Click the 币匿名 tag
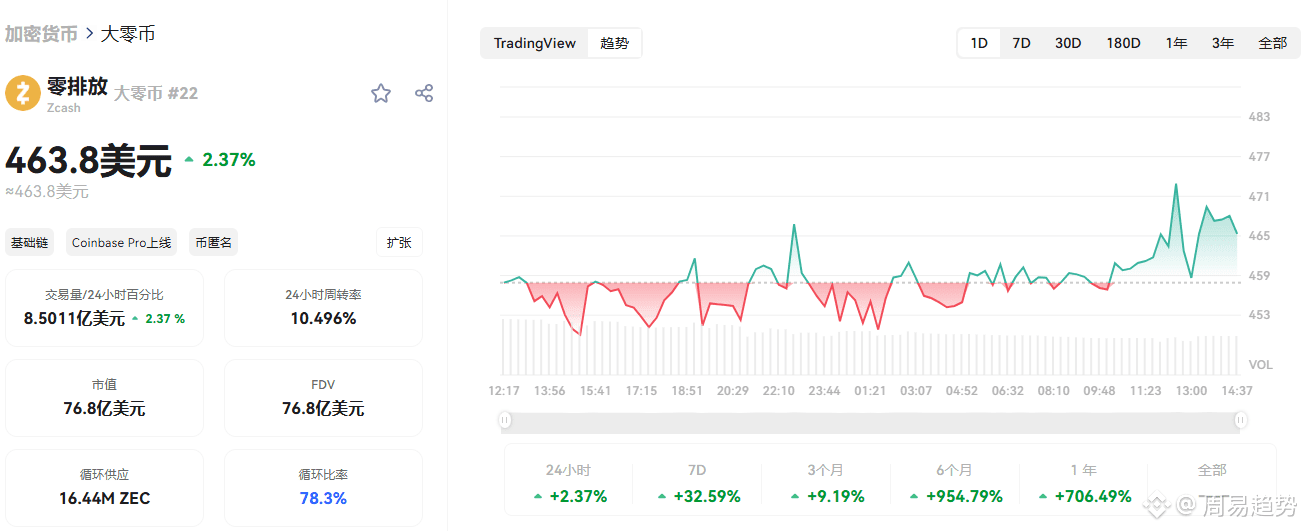Screen dimensions: 1305x531 click(x=214, y=242)
